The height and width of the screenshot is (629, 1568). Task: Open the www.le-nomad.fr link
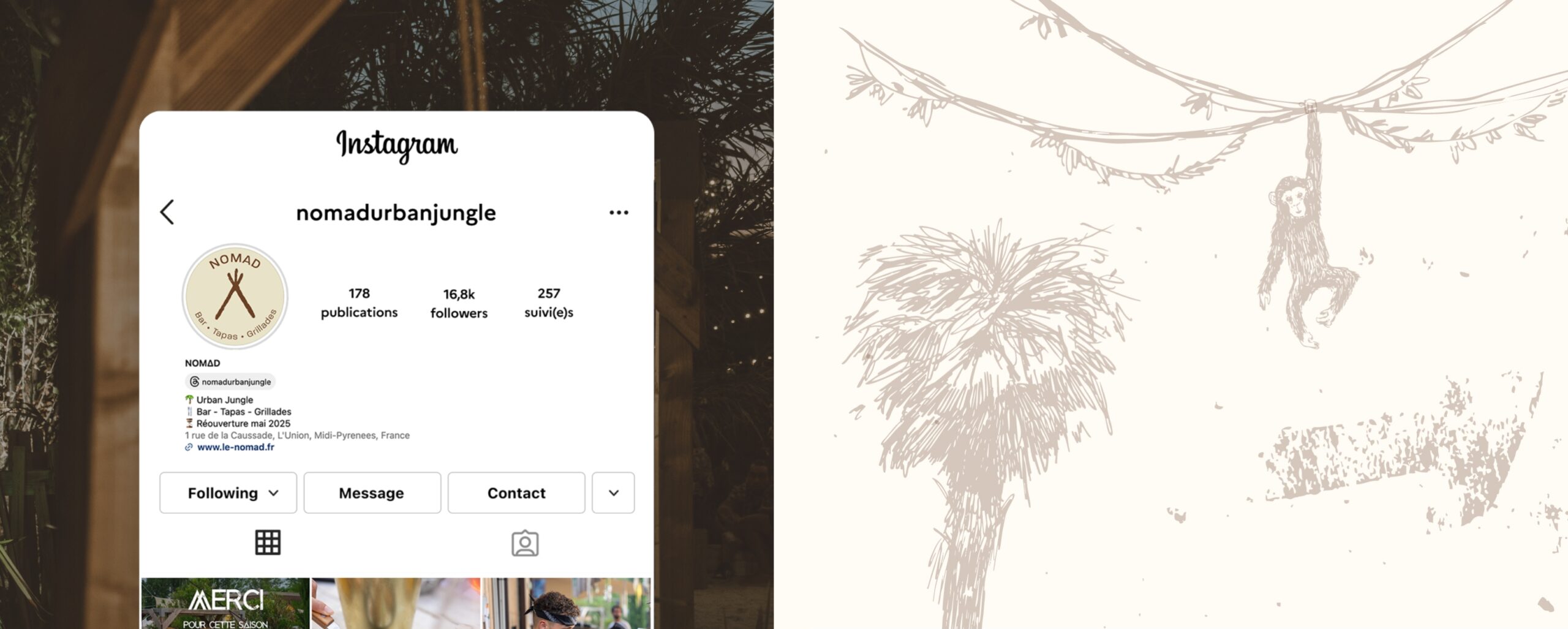(236, 447)
